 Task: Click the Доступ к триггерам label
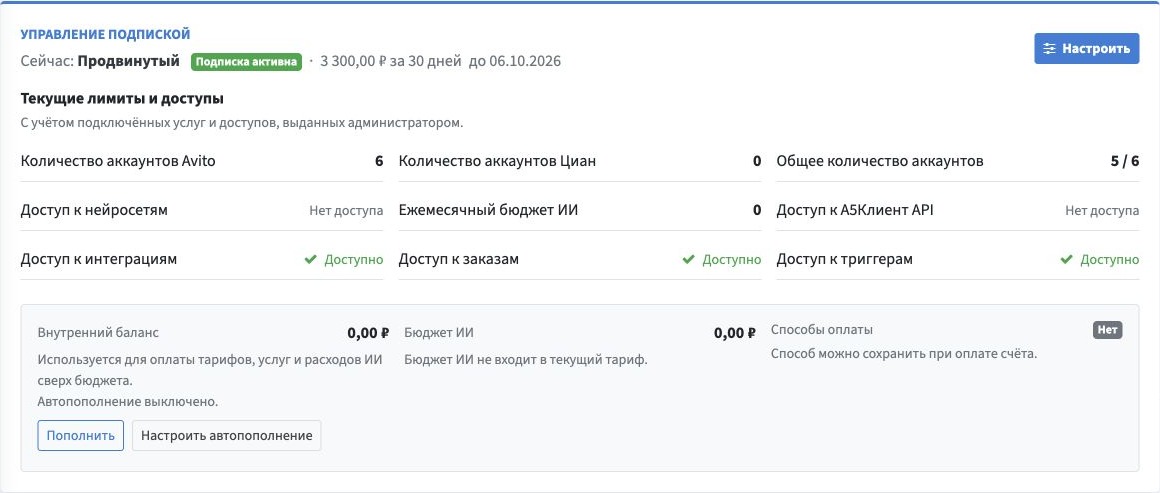(x=845, y=260)
